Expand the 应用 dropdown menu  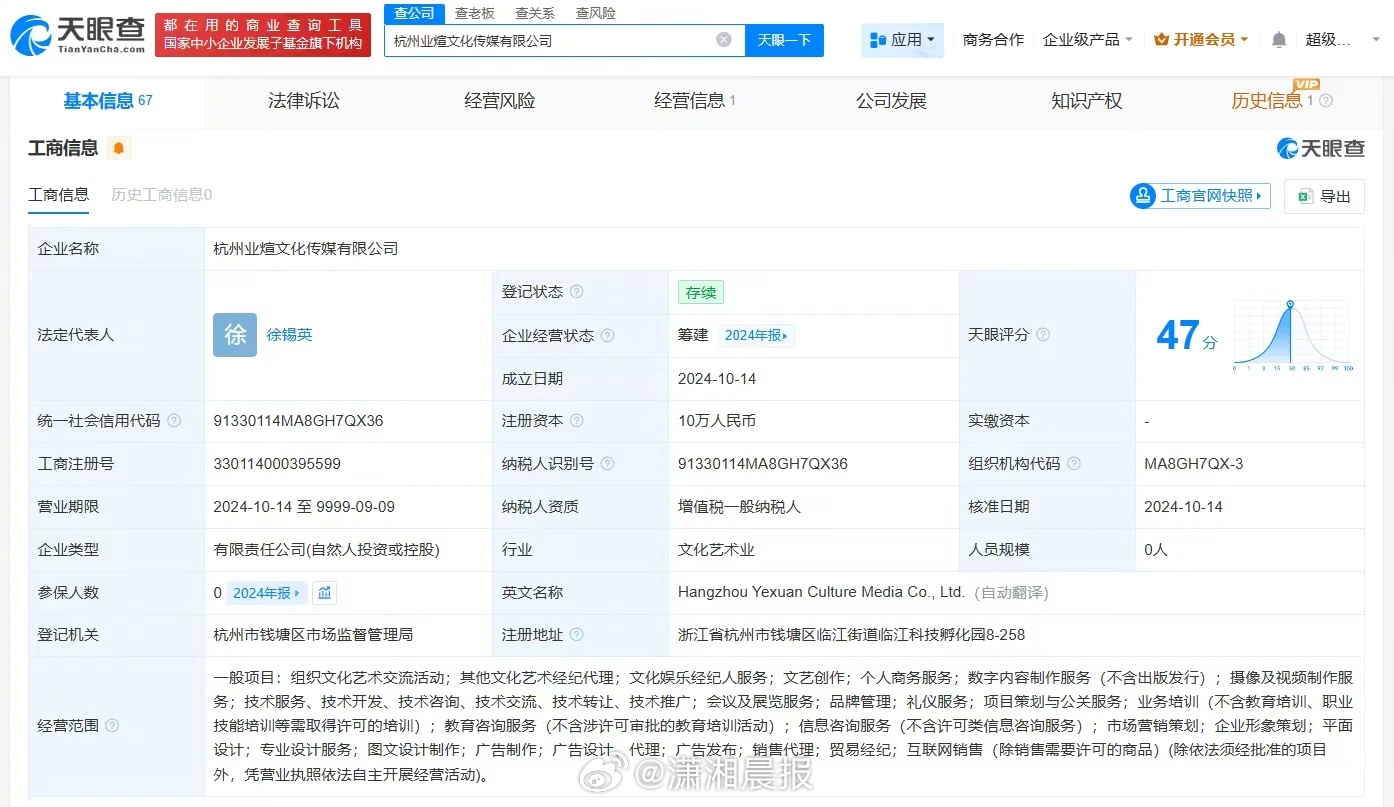902,40
